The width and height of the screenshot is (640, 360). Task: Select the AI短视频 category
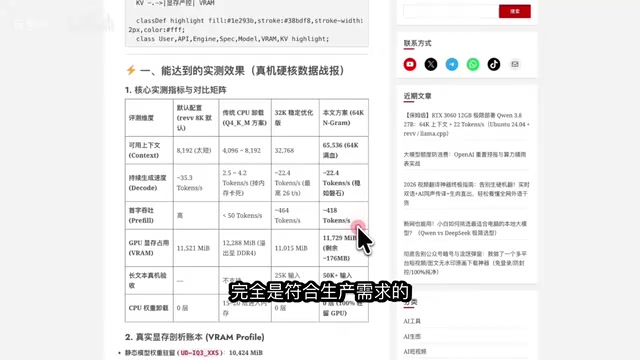click(x=415, y=351)
